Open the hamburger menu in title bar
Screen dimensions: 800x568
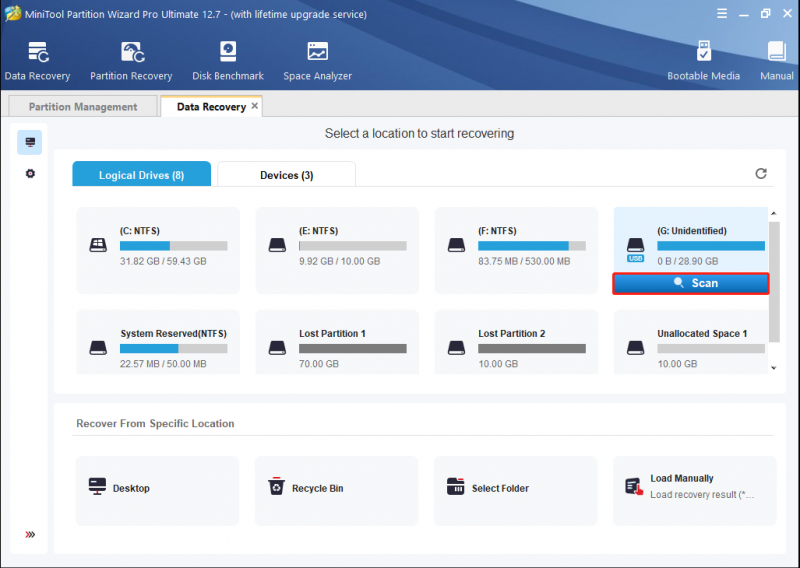click(722, 14)
